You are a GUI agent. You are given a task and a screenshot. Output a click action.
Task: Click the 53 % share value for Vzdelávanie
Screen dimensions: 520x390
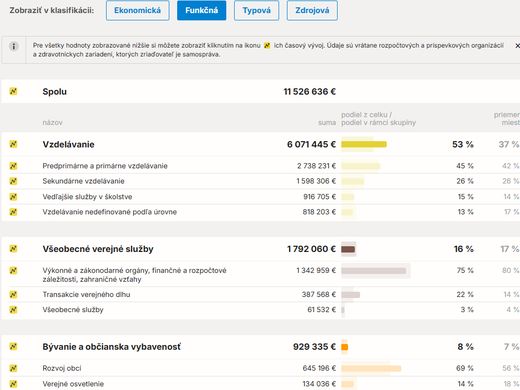463,144
